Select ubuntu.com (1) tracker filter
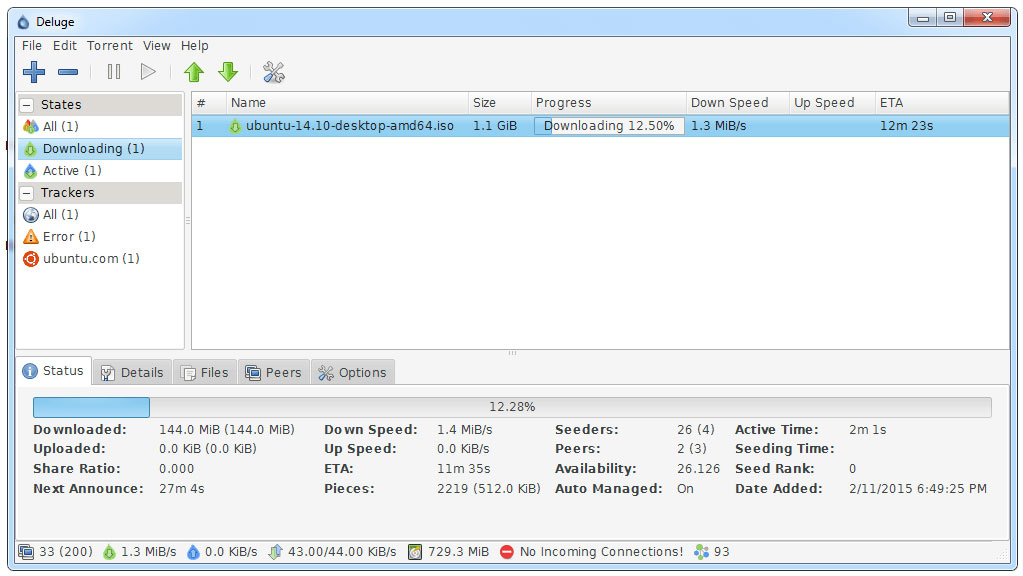The image size is (1023, 576). pos(100,259)
